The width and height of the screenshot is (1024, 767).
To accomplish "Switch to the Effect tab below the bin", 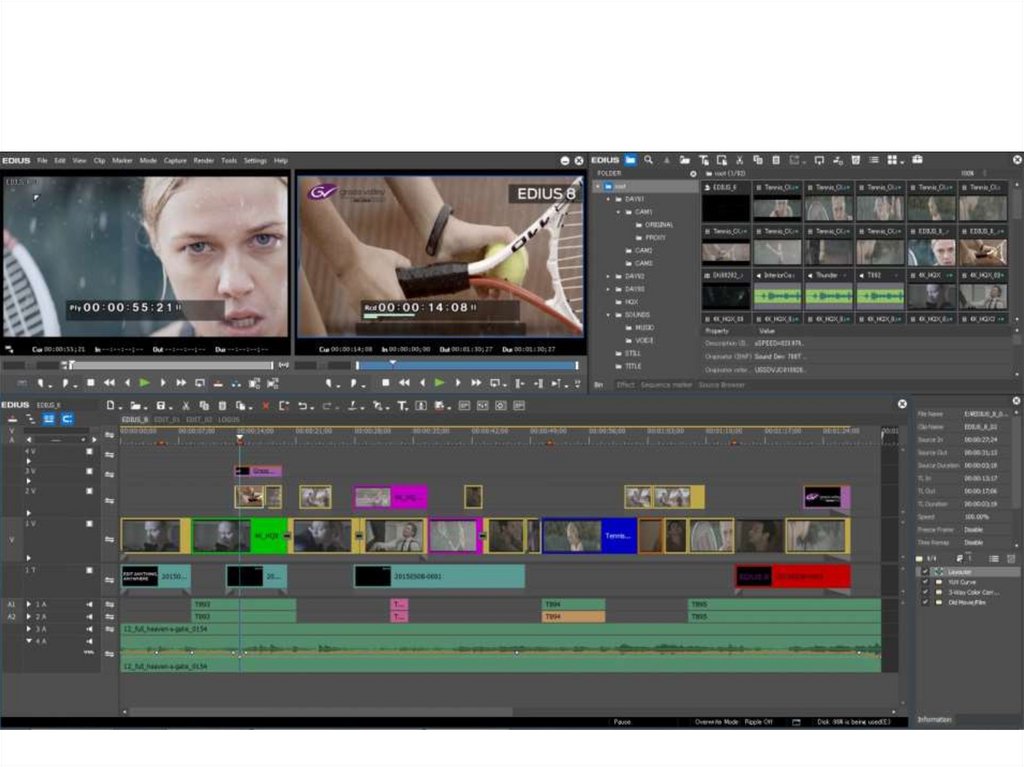I will click(x=625, y=385).
